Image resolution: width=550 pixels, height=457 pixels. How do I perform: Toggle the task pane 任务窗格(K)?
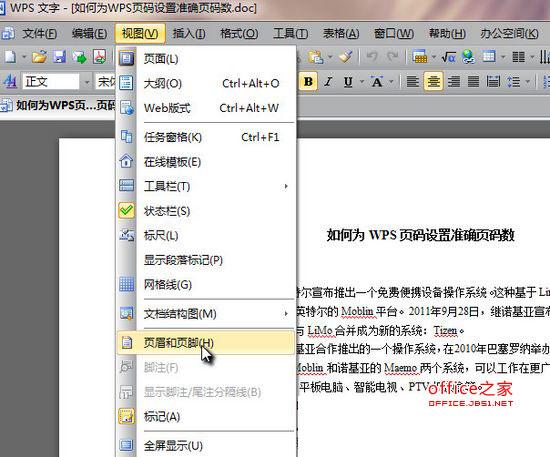[207, 137]
